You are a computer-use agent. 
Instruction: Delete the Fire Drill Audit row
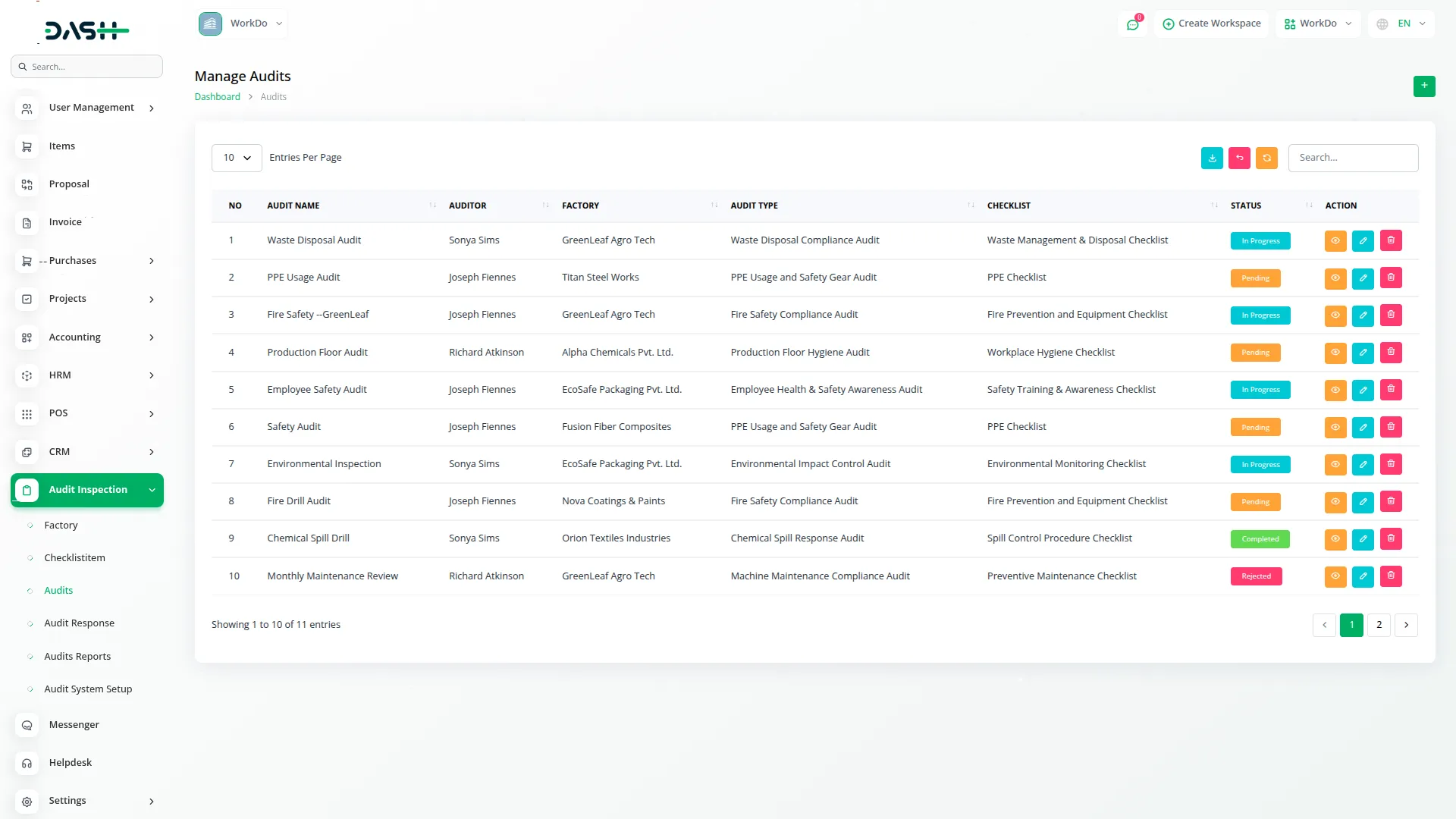pos(1391,501)
